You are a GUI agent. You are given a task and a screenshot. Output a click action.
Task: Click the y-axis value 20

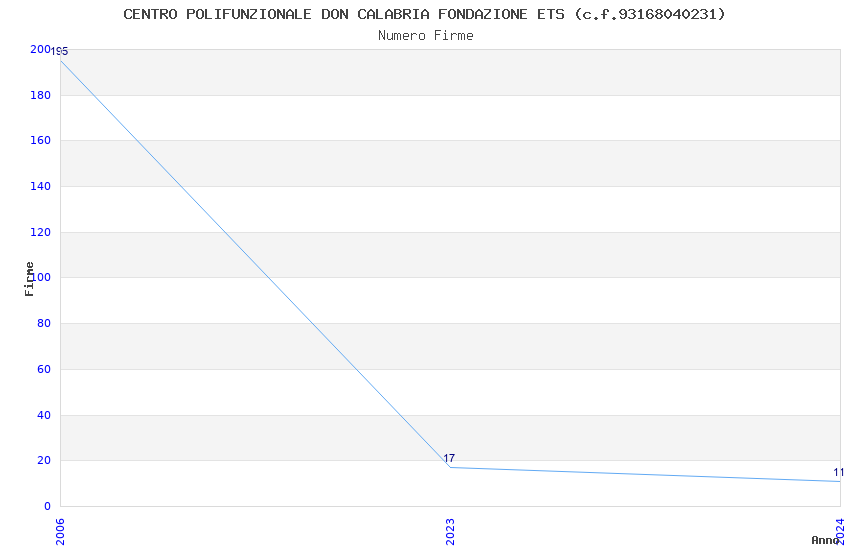click(x=44, y=461)
